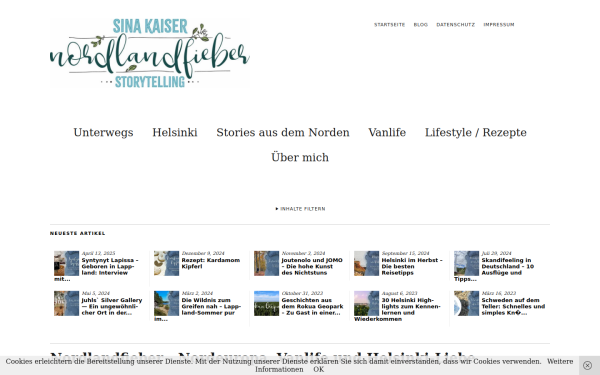Screen dimensions: 600x375
Task: Open the Vanlife category
Action: [x=387, y=132]
